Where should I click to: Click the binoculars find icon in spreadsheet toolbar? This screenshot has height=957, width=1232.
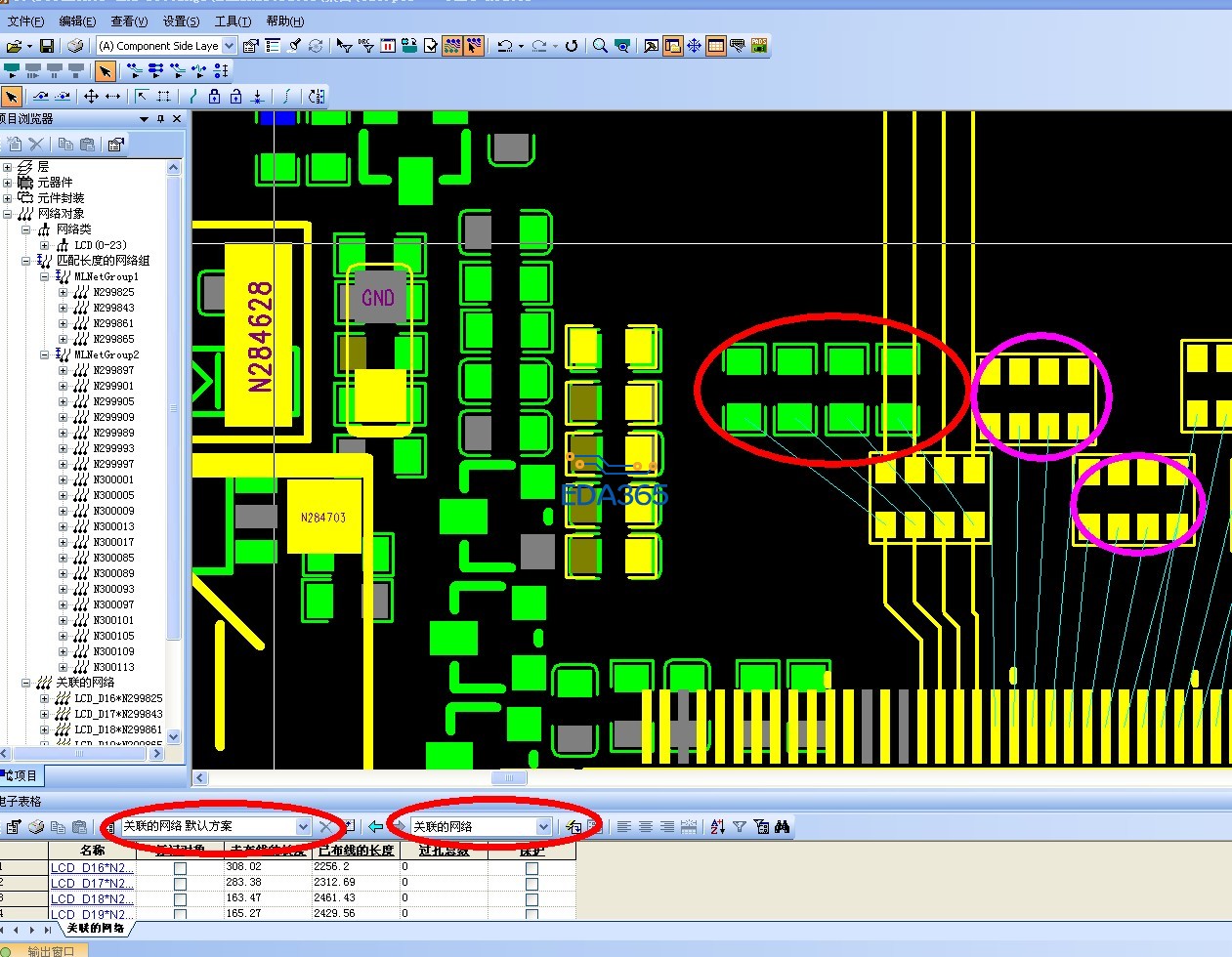coord(782,827)
